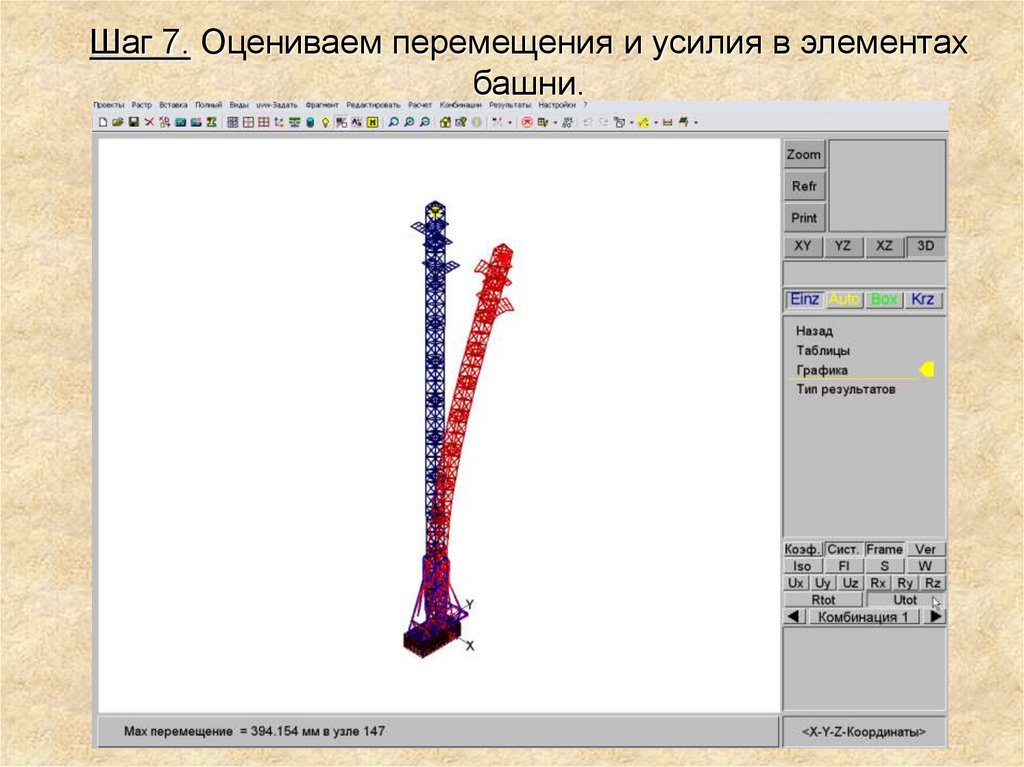Click the Print button
This screenshot has width=1024, height=767.
click(804, 218)
